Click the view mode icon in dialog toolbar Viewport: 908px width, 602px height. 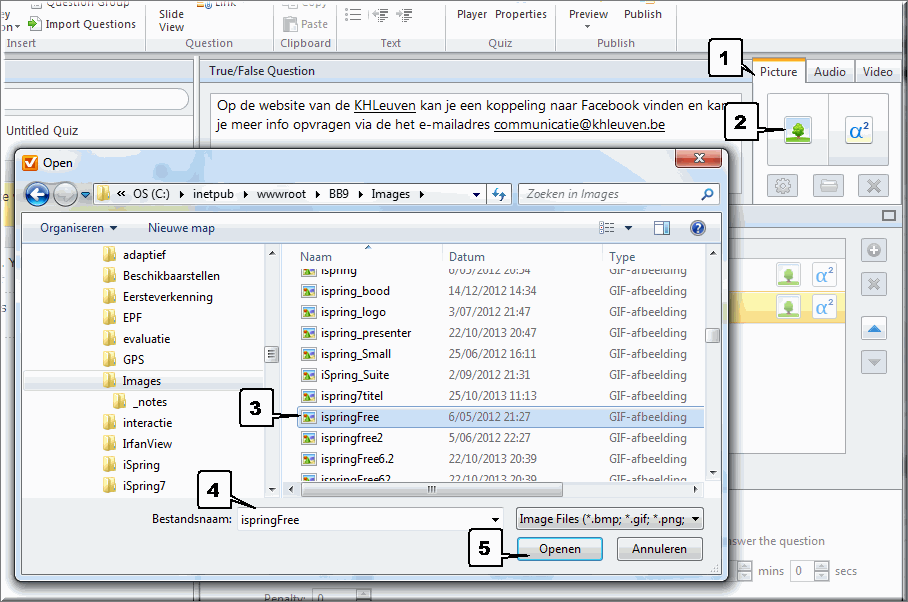point(606,228)
